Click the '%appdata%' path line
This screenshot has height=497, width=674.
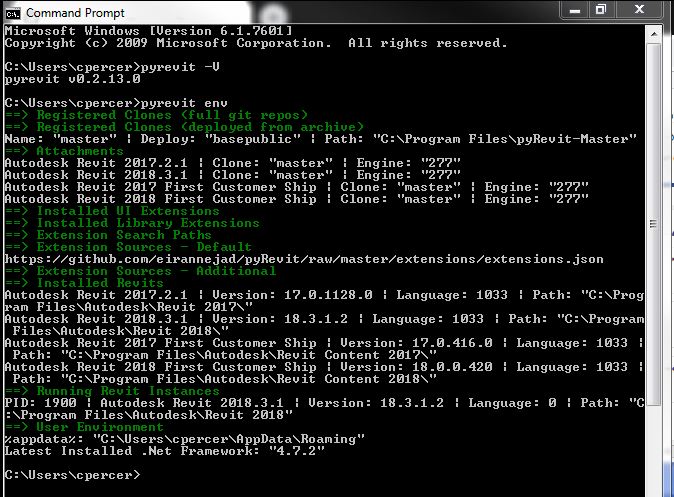(185, 440)
